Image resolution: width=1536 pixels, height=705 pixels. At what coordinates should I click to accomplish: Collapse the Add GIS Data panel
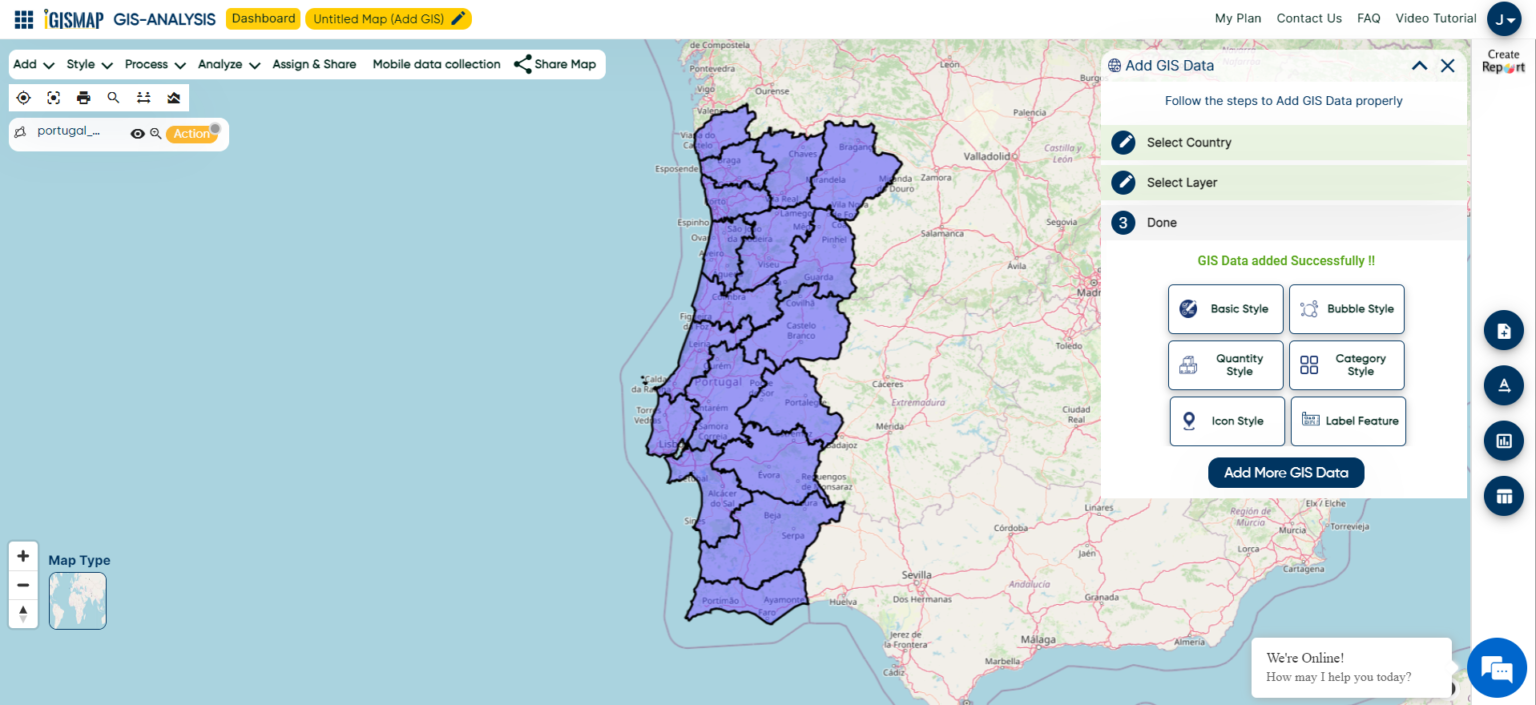(1420, 65)
